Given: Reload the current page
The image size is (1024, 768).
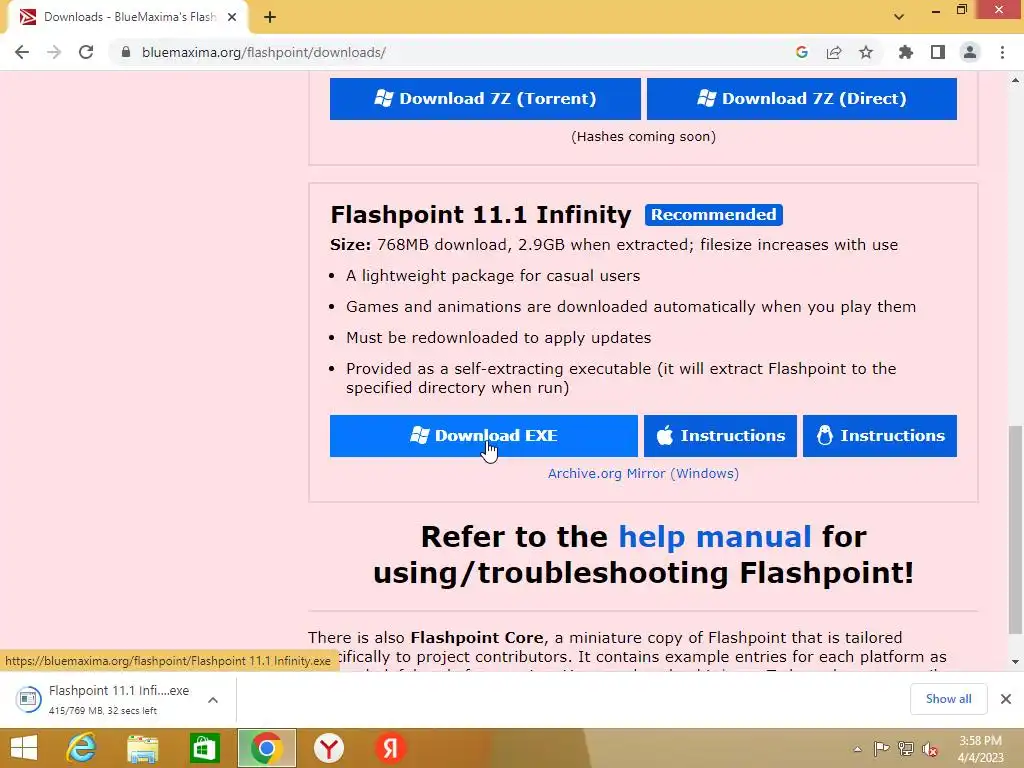Looking at the screenshot, I should coord(86,52).
